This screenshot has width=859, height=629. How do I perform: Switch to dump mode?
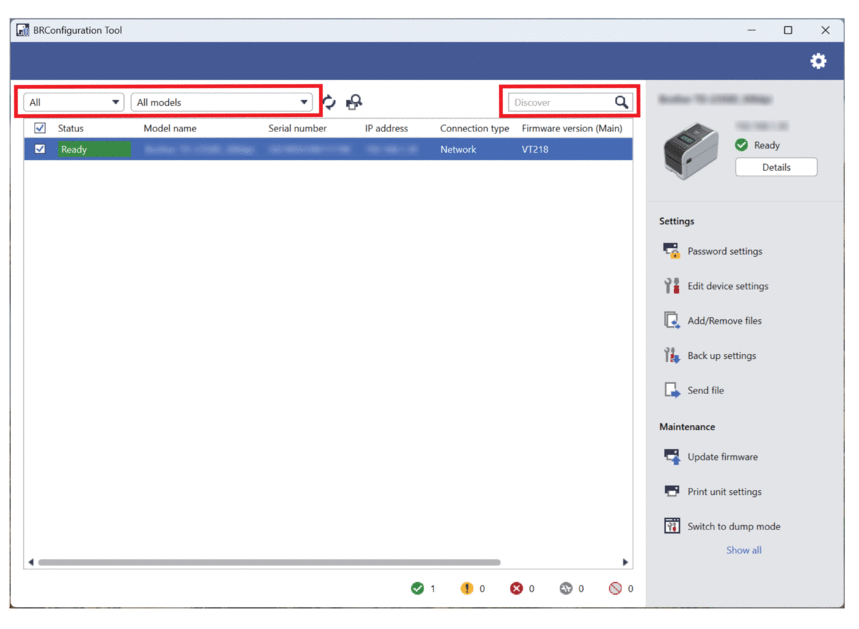pyautogui.click(x=733, y=527)
